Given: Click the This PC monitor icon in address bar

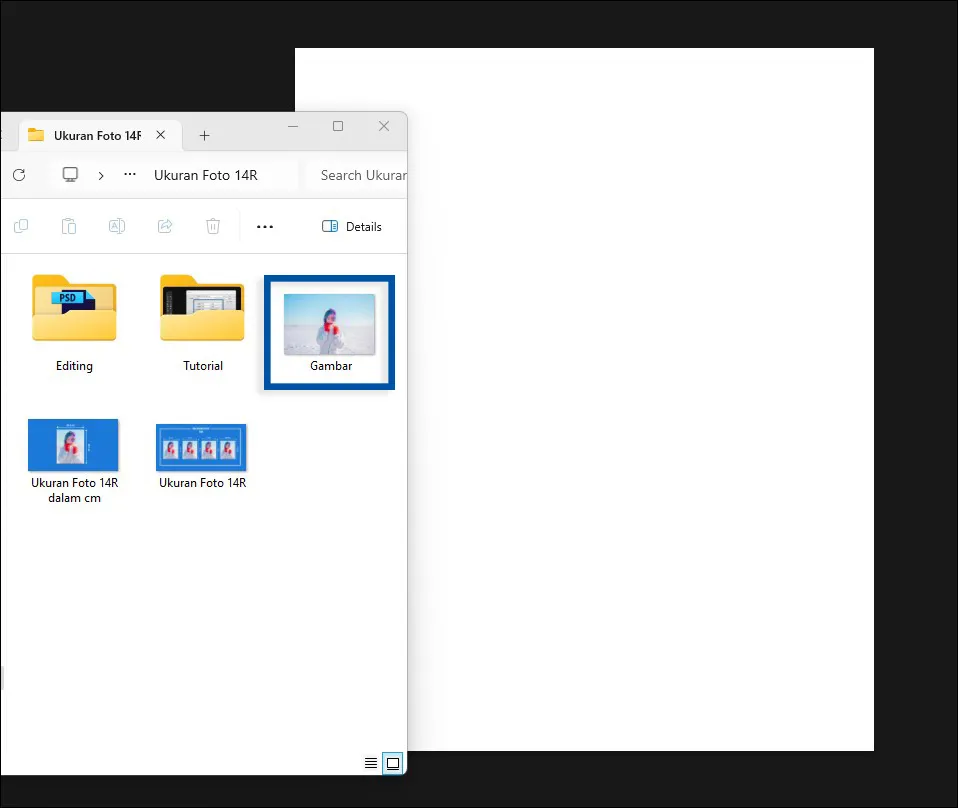Looking at the screenshot, I should (x=70, y=175).
